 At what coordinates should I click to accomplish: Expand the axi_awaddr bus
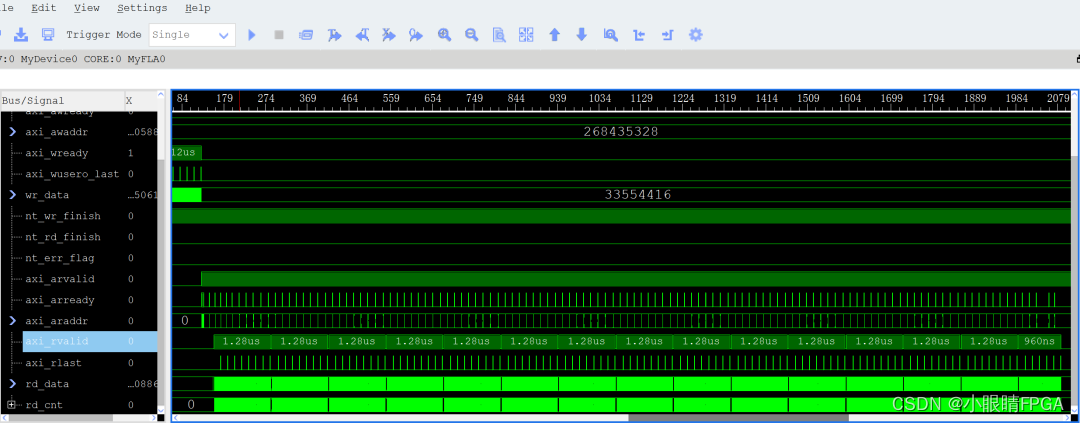pyautogui.click(x=12, y=132)
